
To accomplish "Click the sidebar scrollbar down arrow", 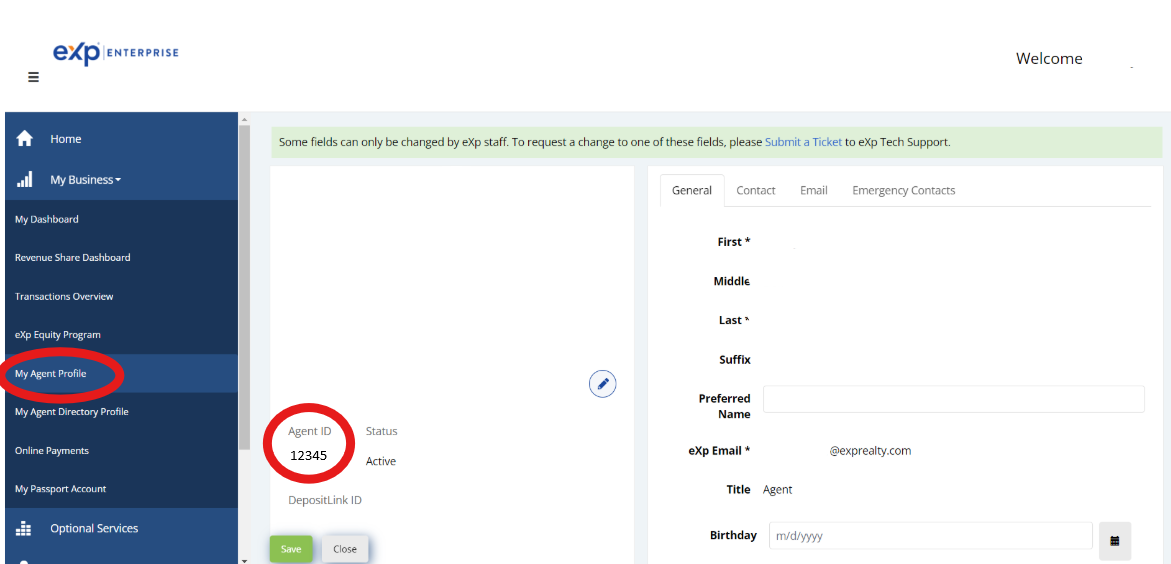I will coord(244,559).
